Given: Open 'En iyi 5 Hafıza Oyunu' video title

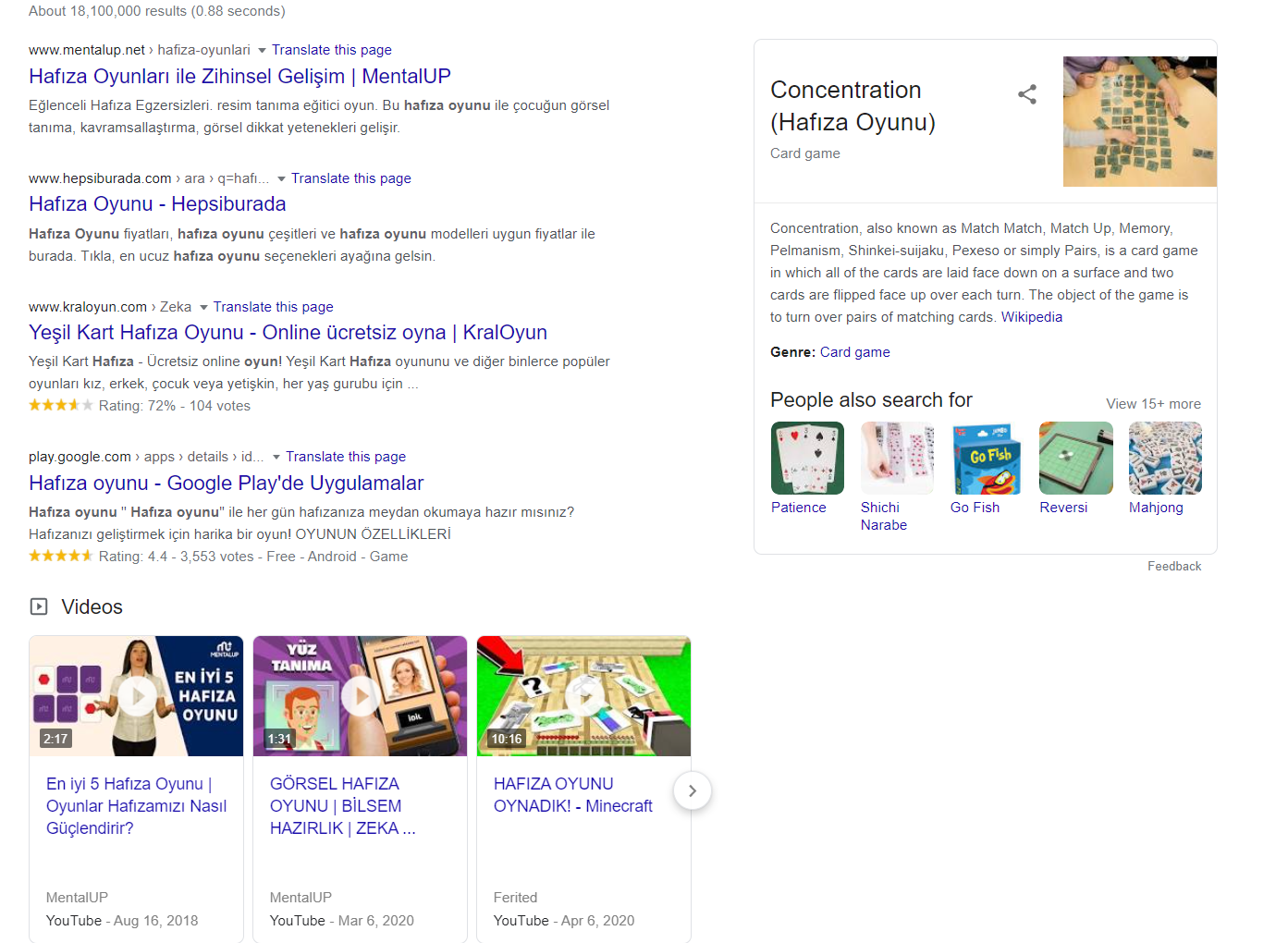Looking at the screenshot, I should (x=137, y=806).
